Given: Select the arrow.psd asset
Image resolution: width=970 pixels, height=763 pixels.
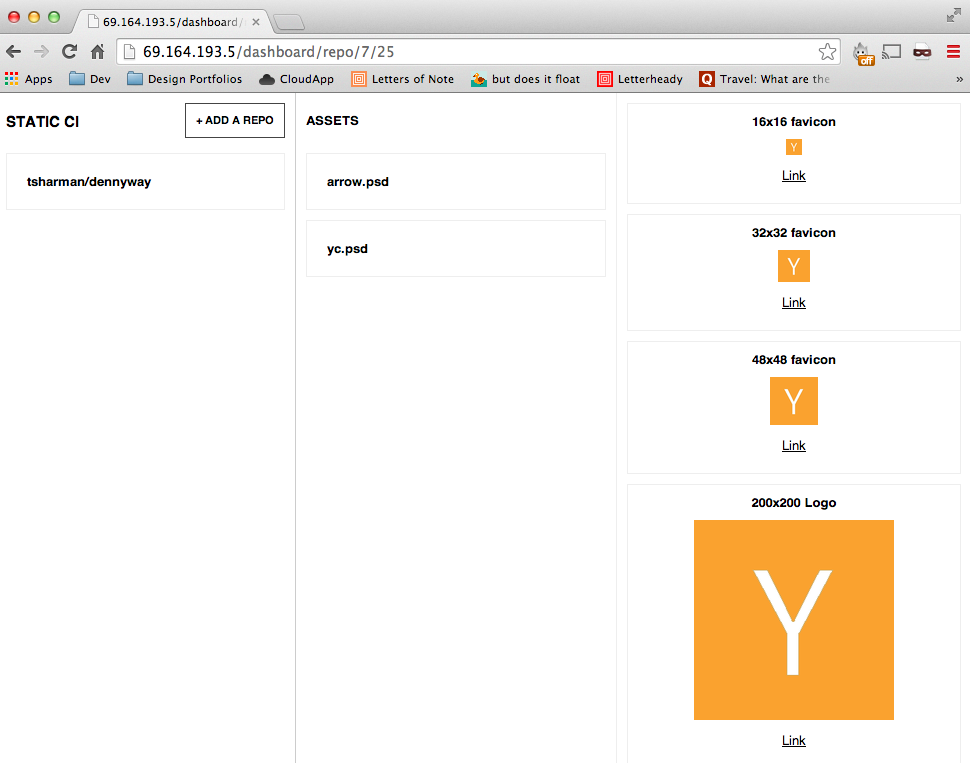Looking at the screenshot, I should (456, 181).
